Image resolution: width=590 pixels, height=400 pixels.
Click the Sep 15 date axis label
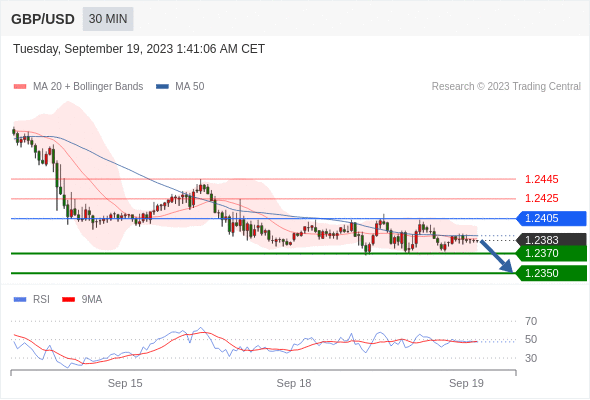point(125,383)
